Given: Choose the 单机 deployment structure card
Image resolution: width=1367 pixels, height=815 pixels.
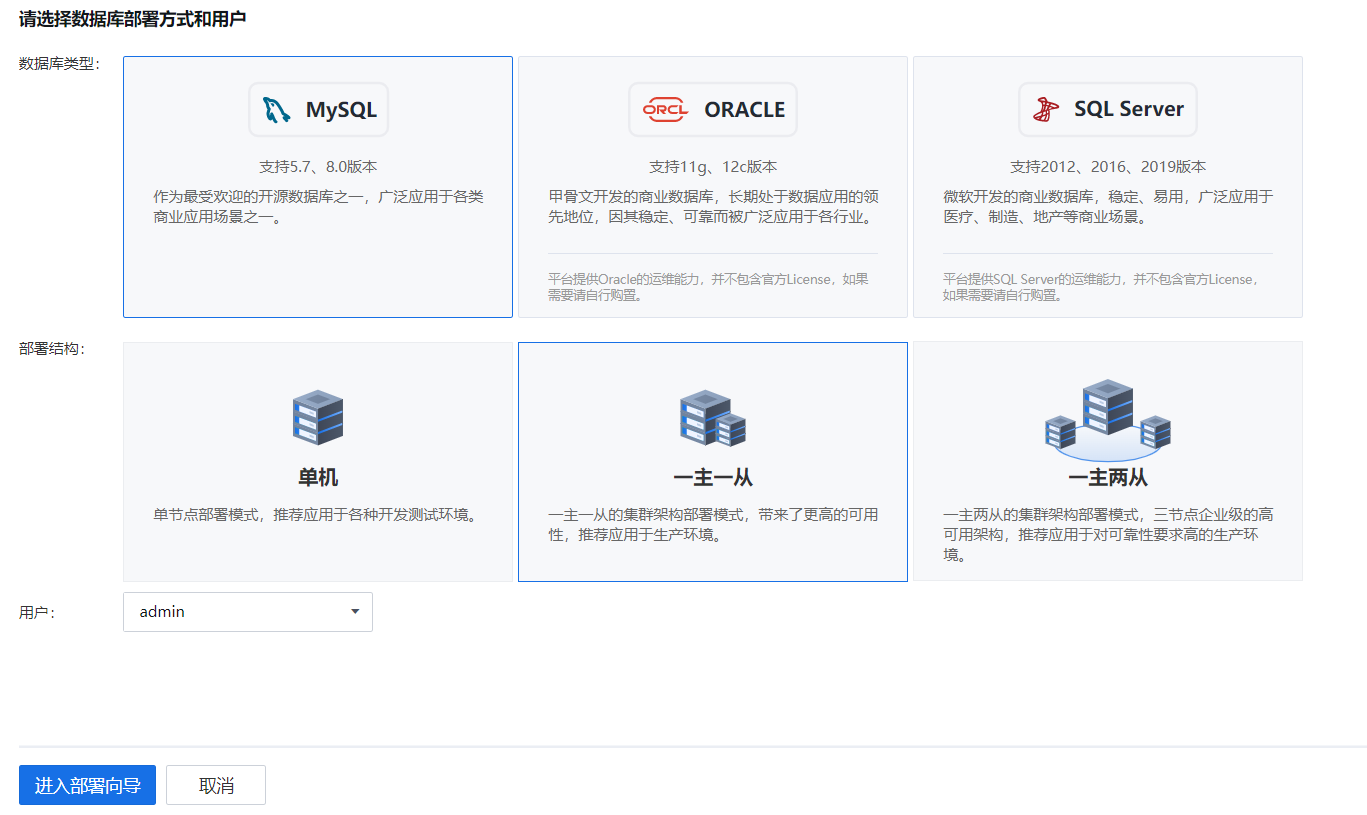Looking at the screenshot, I should click(318, 461).
